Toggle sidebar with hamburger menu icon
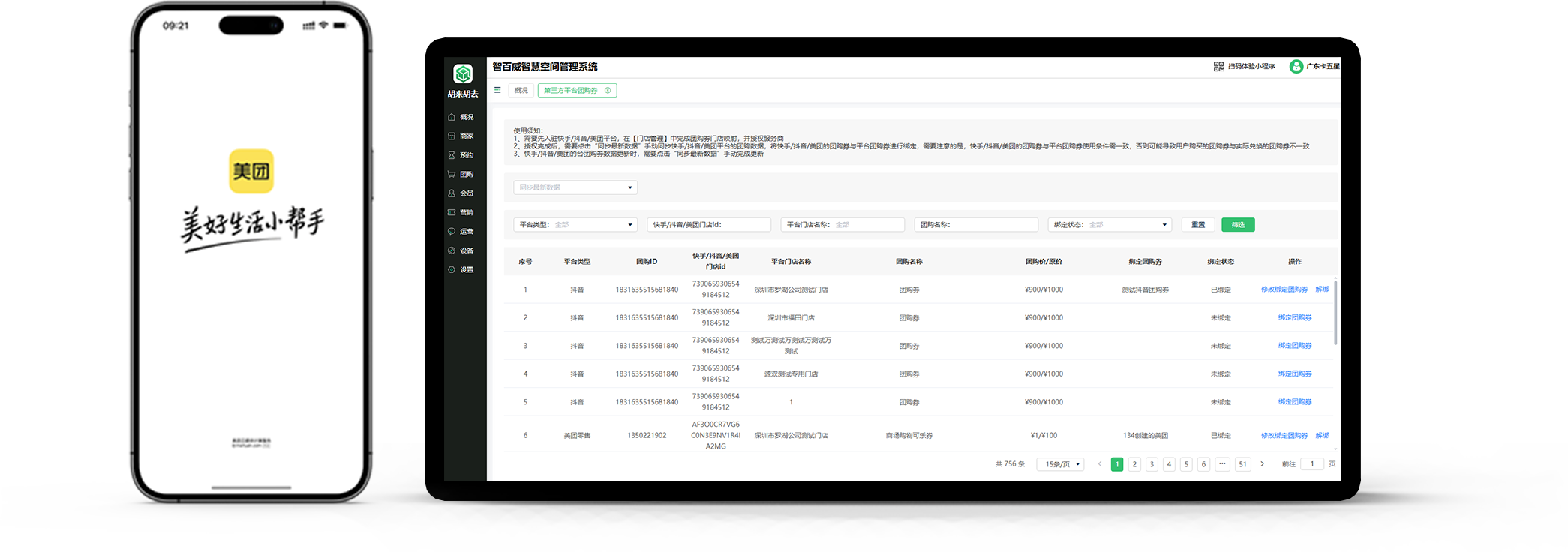Image resolution: width=1568 pixels, height=552 pixels. click(x=497, y=90)
